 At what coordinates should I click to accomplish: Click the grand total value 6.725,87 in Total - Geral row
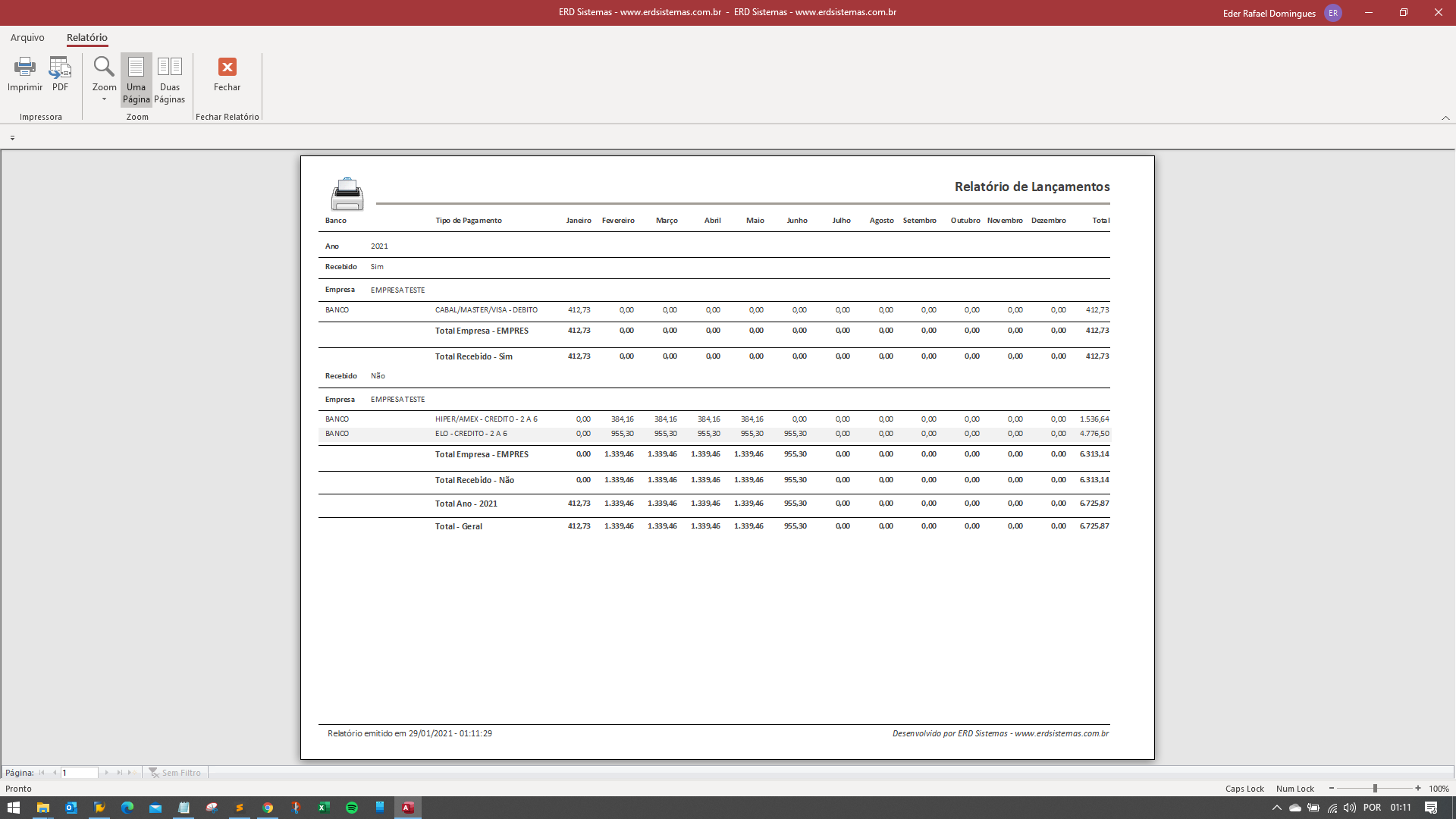point(1094,526)
